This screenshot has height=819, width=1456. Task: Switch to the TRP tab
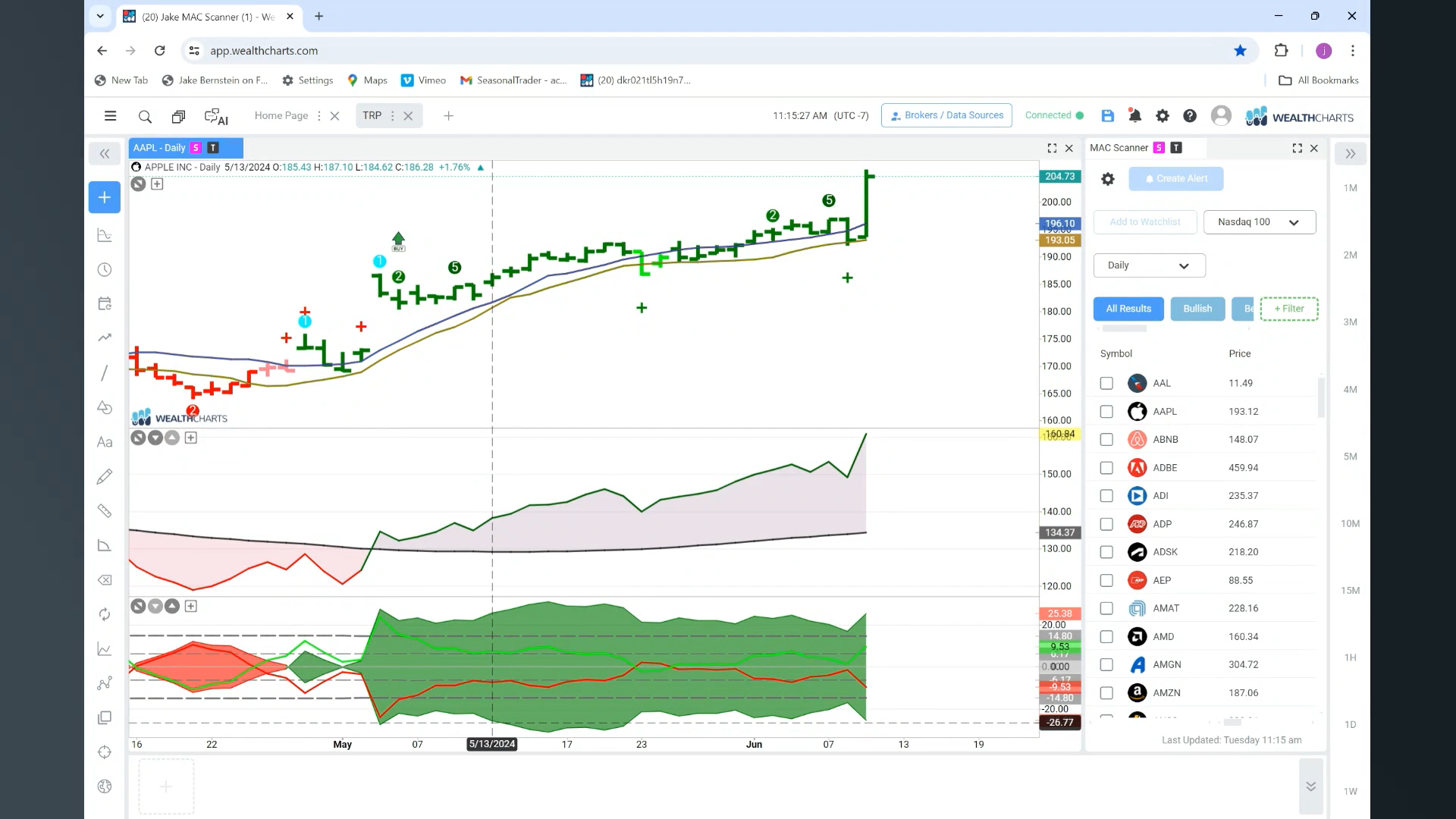coord(372,116)
